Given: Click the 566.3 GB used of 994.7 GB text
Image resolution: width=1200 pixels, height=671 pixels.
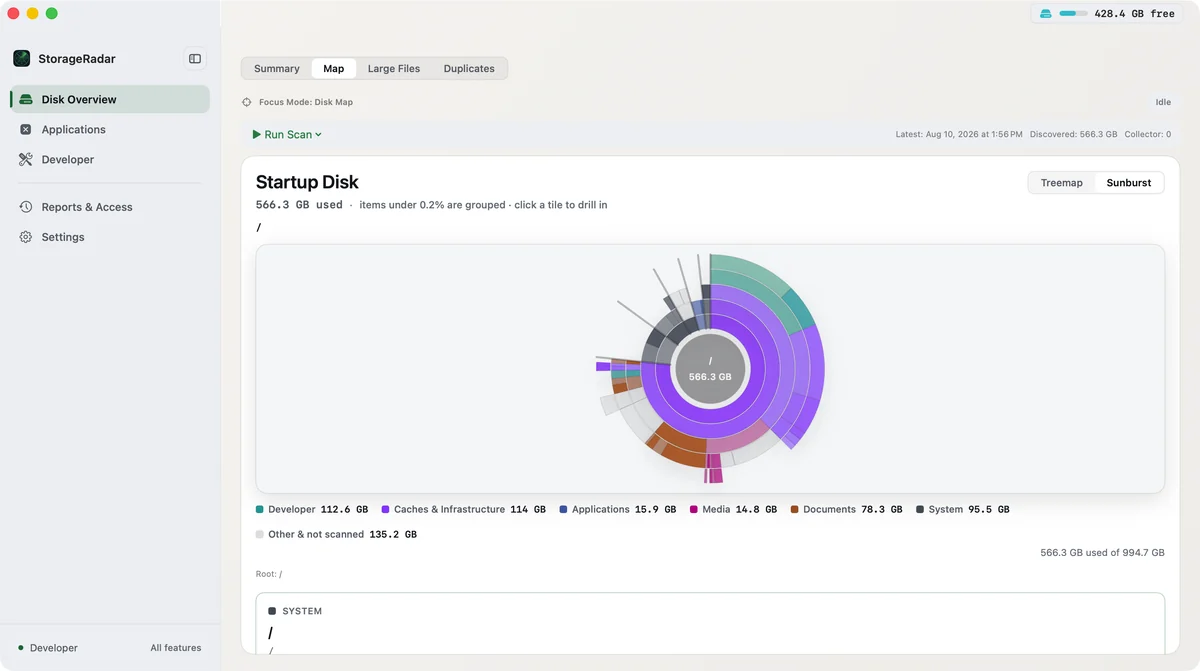Looking at the screenshot, I should pyautogui.click(x=1102, y=552).
